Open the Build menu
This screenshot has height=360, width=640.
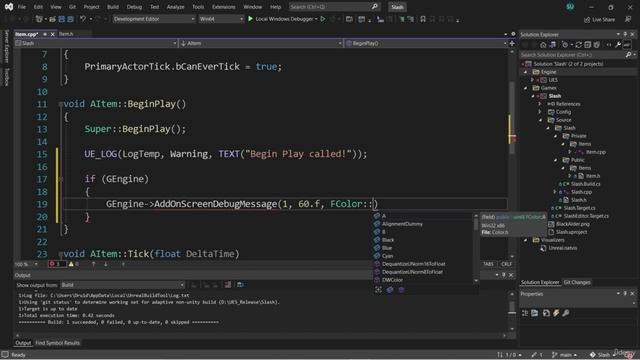(x=113, y=7)
